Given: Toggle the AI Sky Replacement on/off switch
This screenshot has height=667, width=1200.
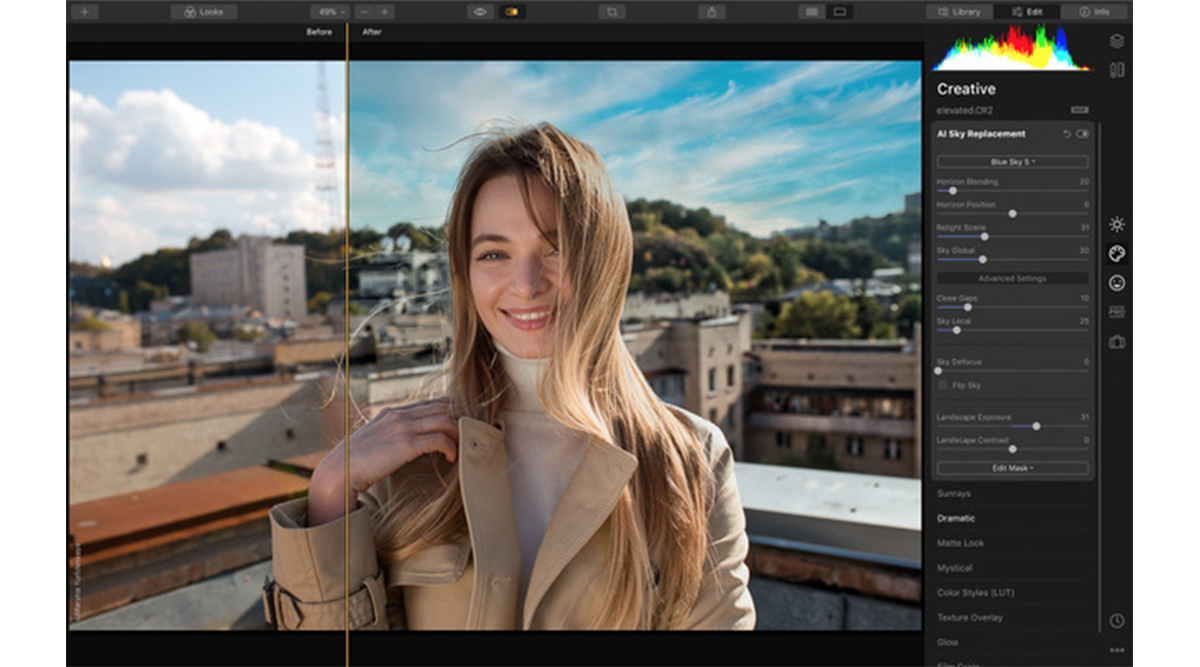Looking at the screenshot, I should [1082, 134].
